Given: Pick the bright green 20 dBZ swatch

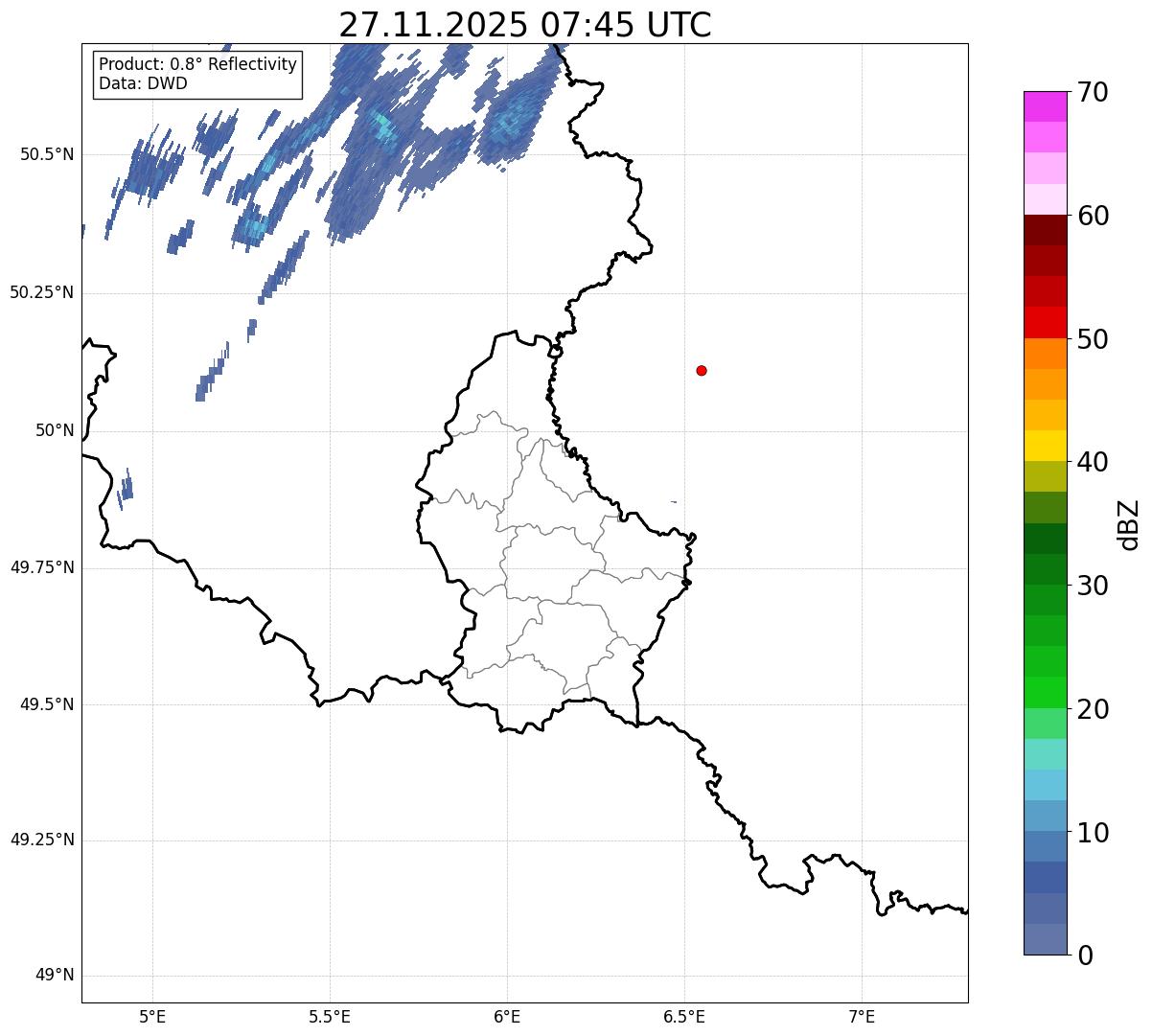Looking at the screenshot, I should 1046,693.
